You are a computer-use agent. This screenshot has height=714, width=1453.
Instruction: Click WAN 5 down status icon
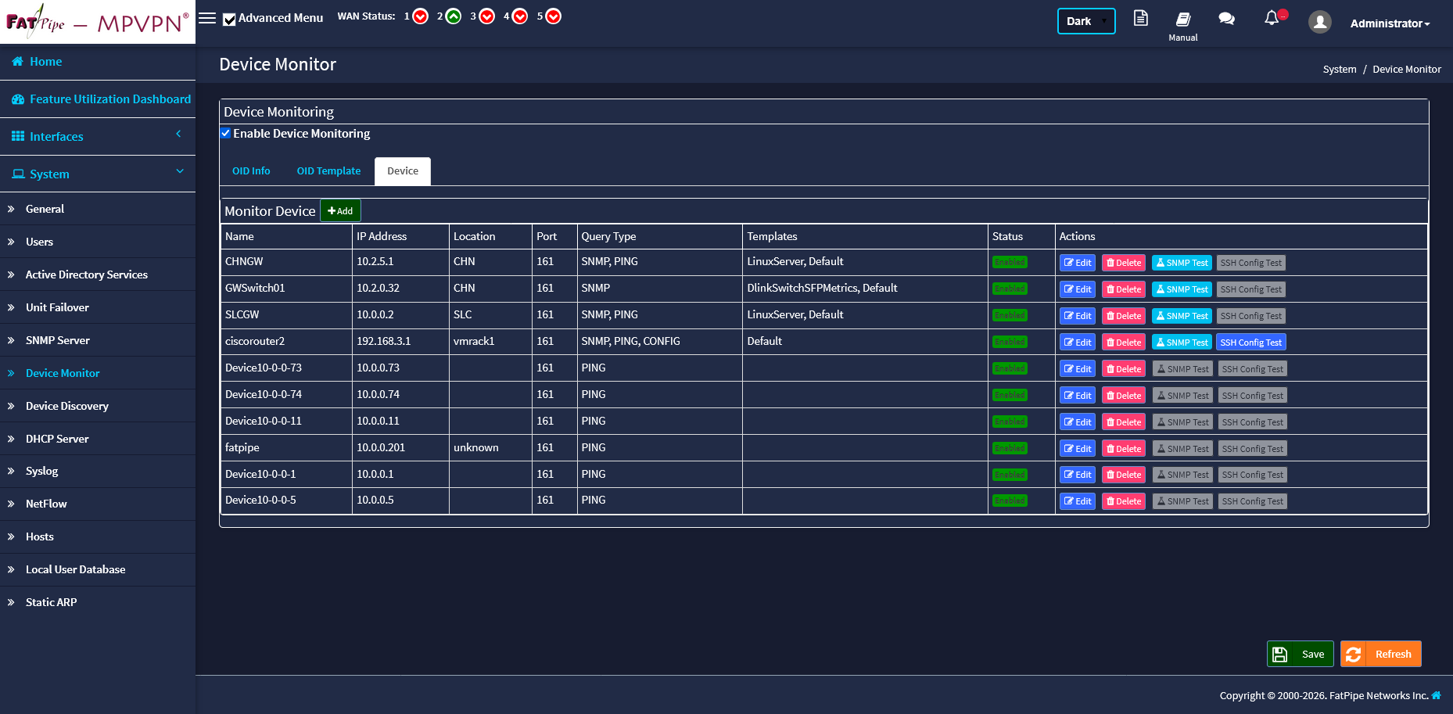tap(553, 16)
